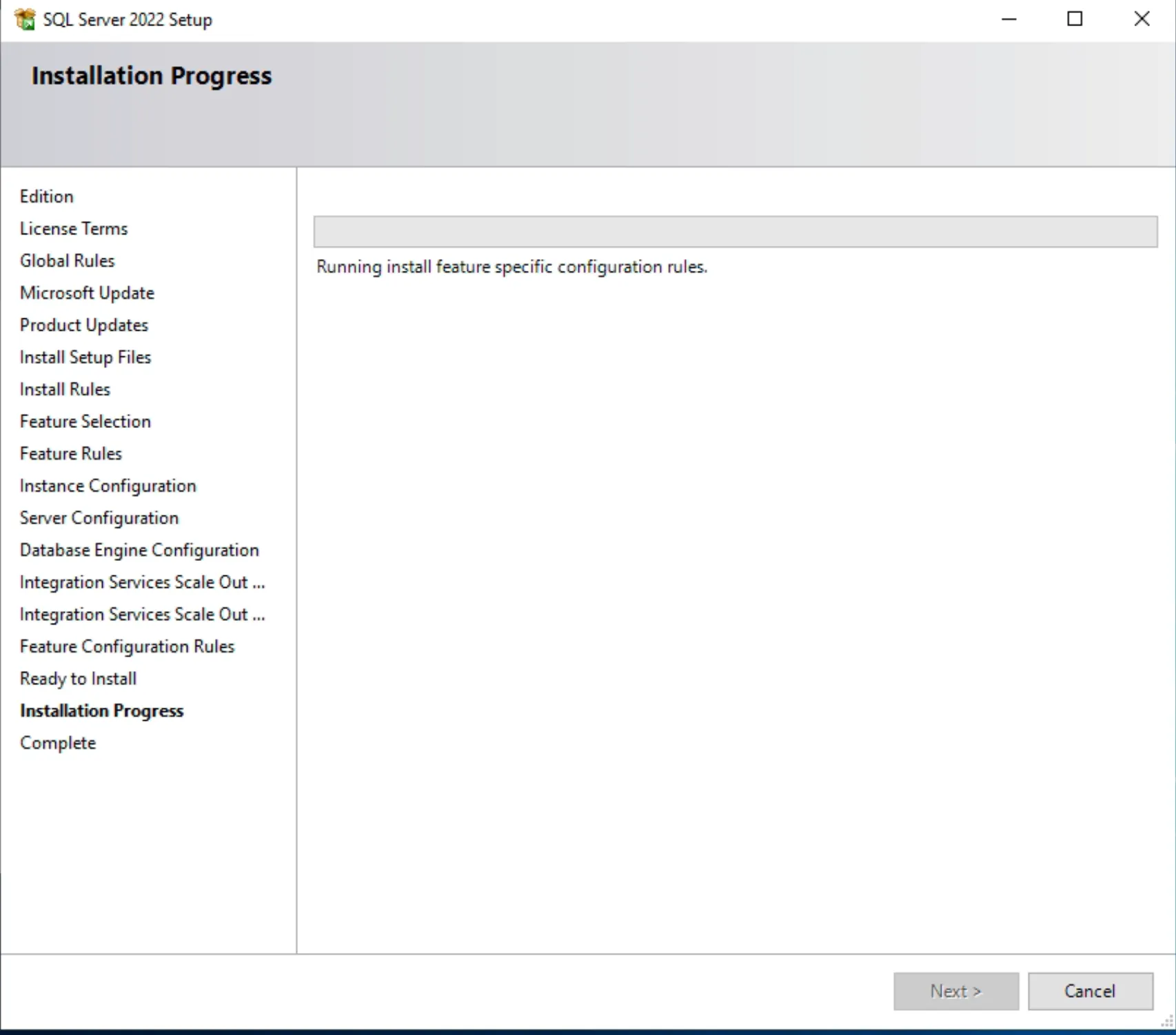Select the Feature Rules step
The image size is (1176, 1035).
(71, 453)
